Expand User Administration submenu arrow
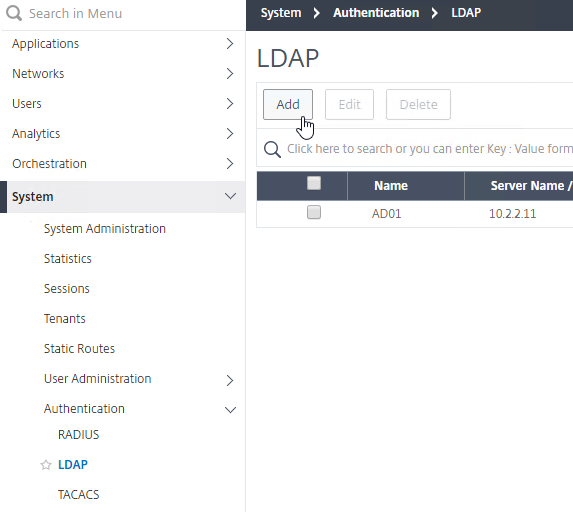Image resolution: width=573 pixels, height=512 pixels. [x=229, y=380]
